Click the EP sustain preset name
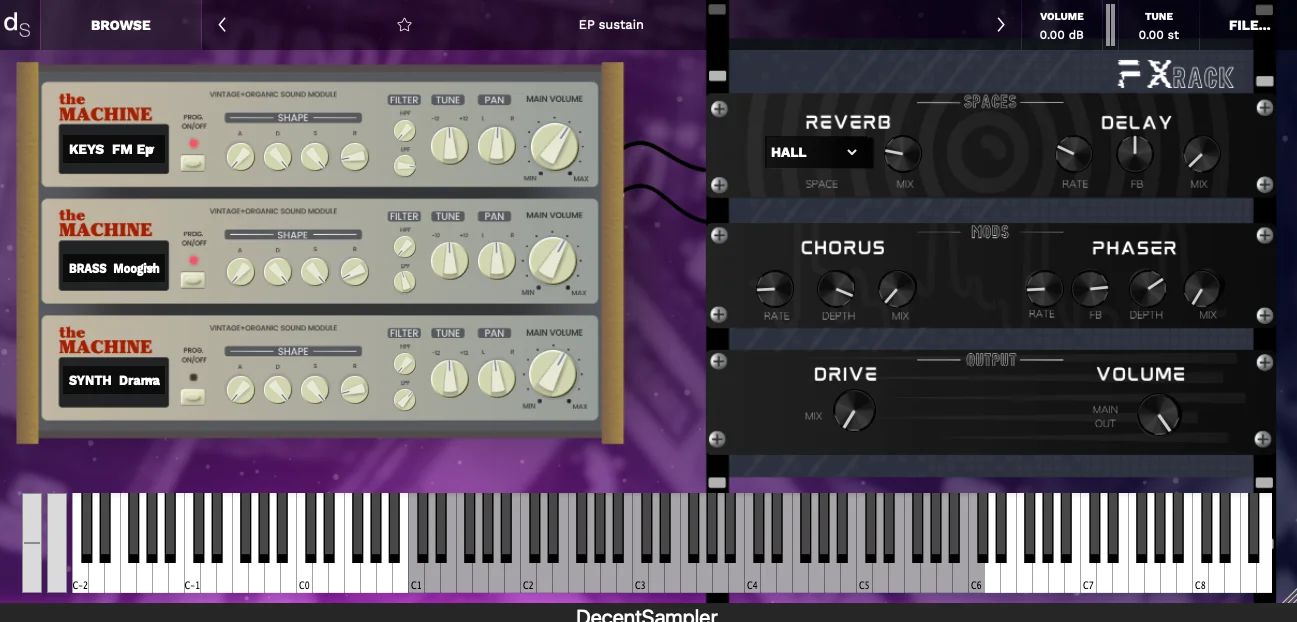The height and width of the screenshot is (622, 1297). (611, 25)
